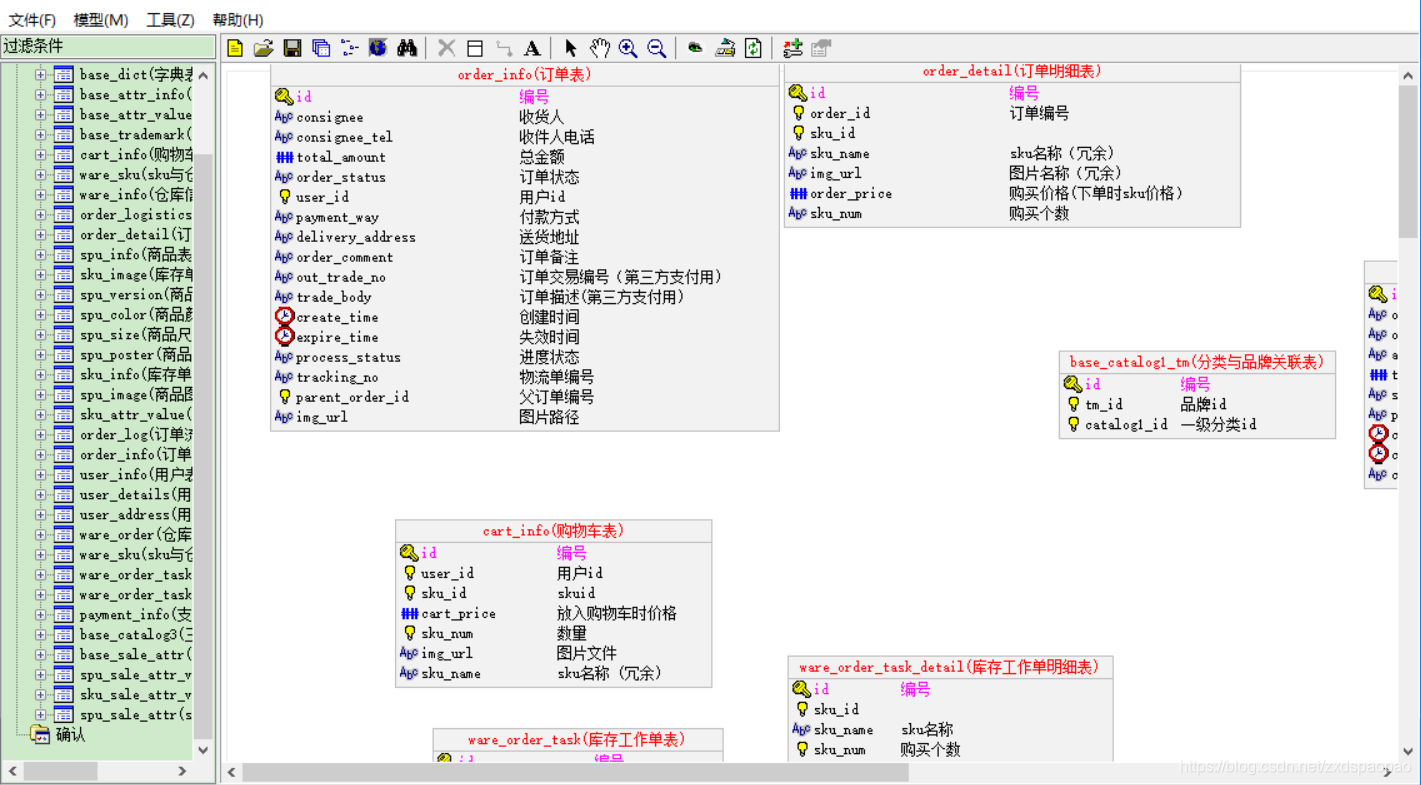Expand the order_detail tree node
Screen dimensions: 1421x785
coord(40,234)
